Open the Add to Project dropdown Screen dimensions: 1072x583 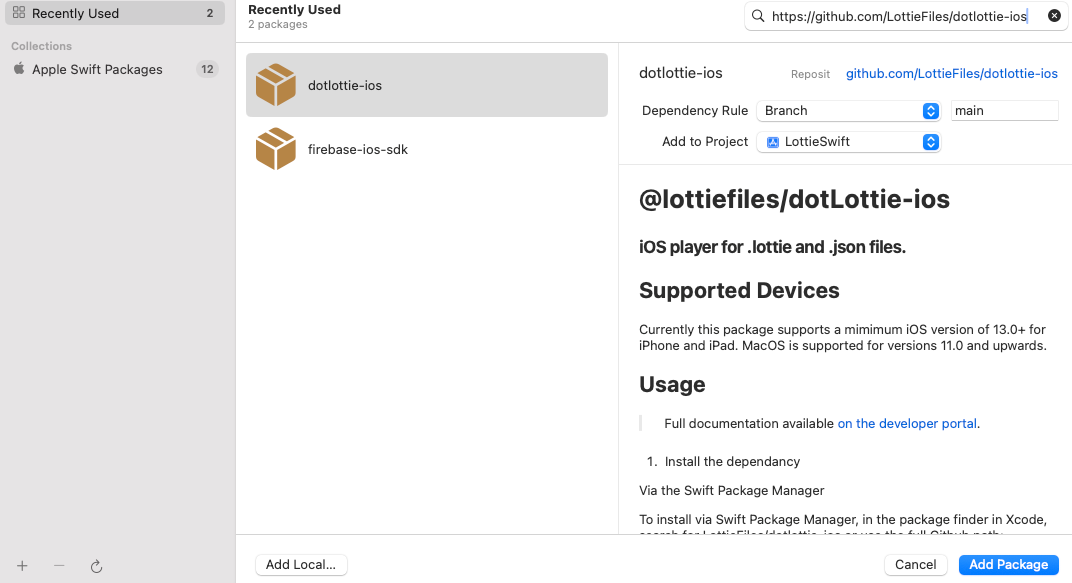pos(848,142)
